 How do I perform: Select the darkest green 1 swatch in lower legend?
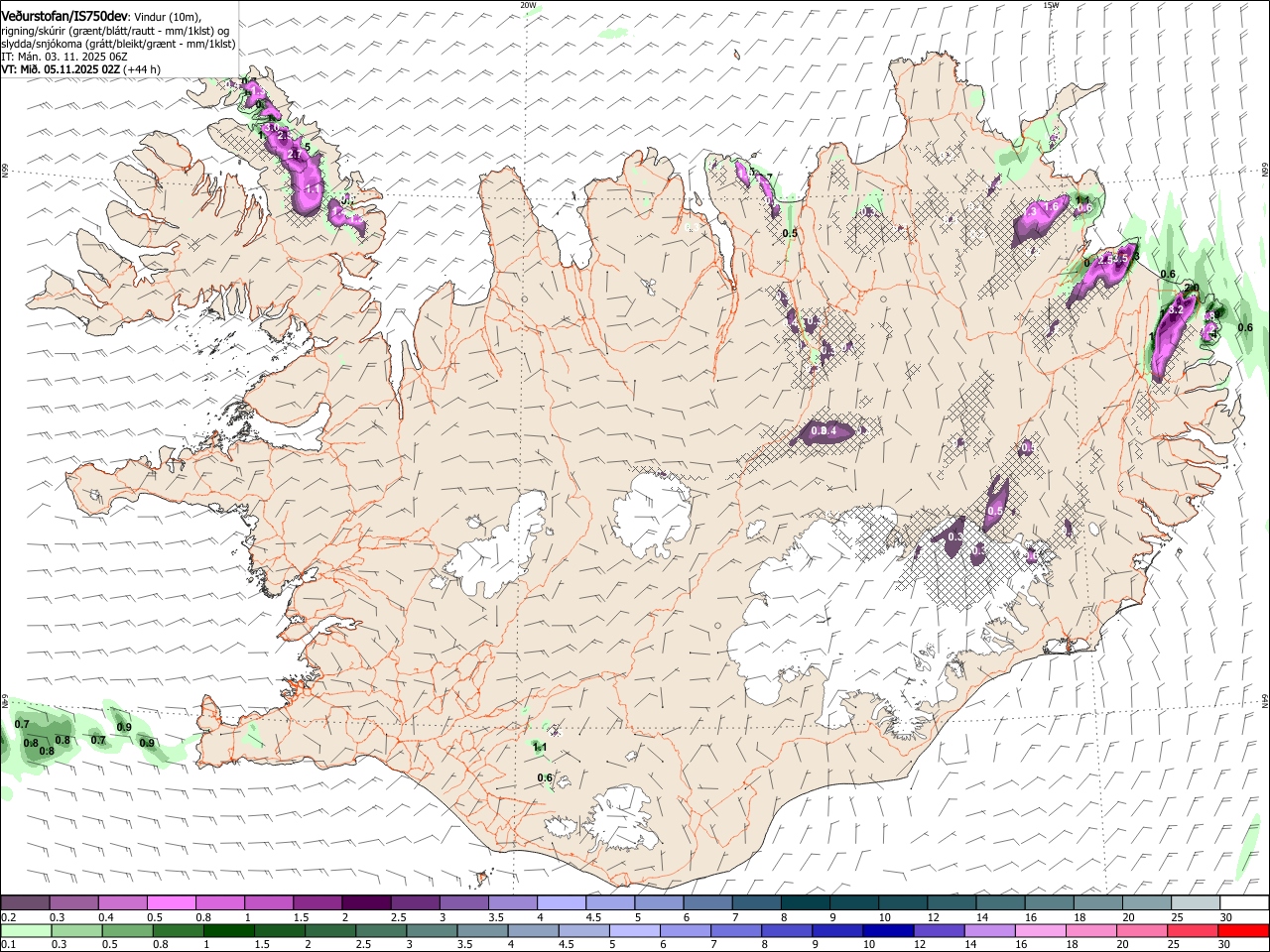(228, 930)
